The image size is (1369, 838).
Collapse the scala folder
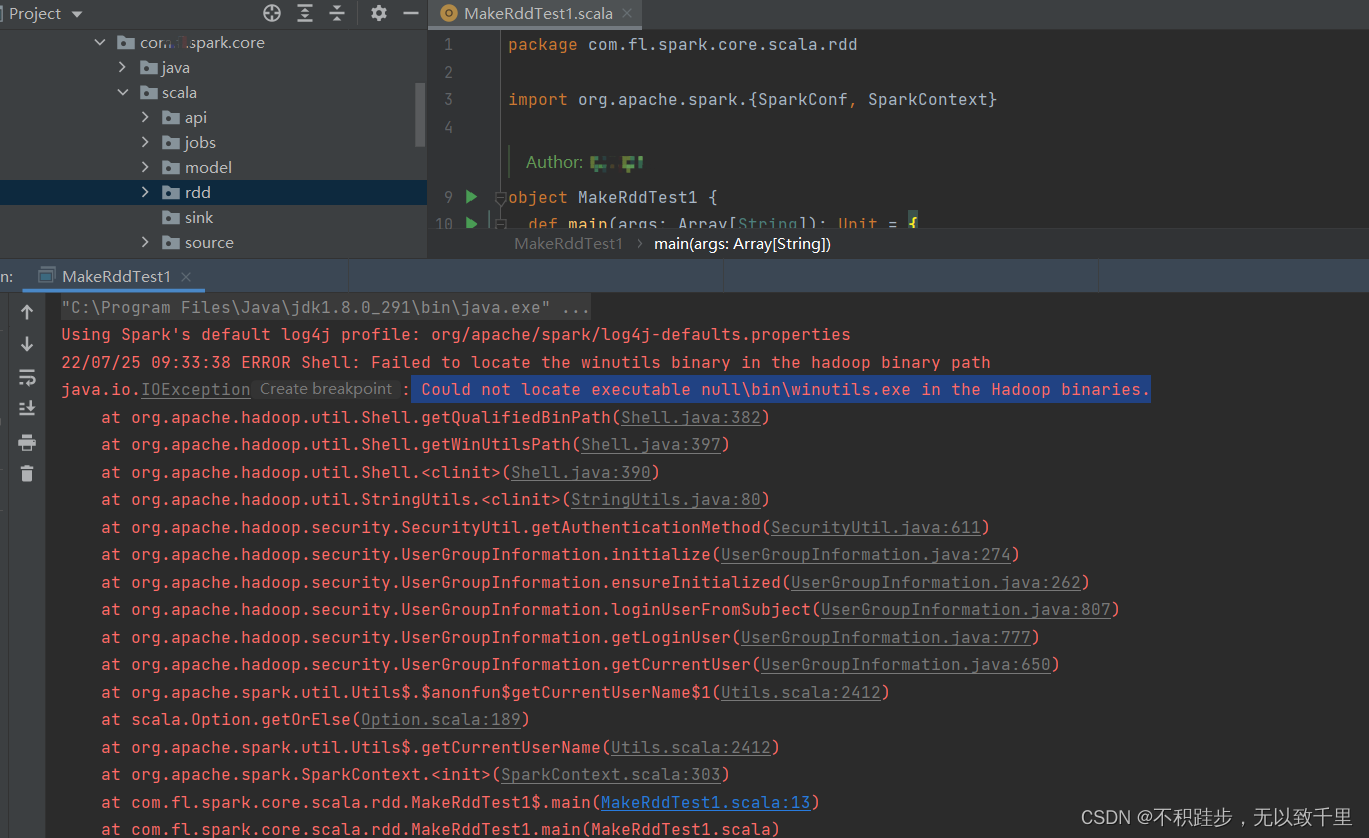tap(122, 93)
